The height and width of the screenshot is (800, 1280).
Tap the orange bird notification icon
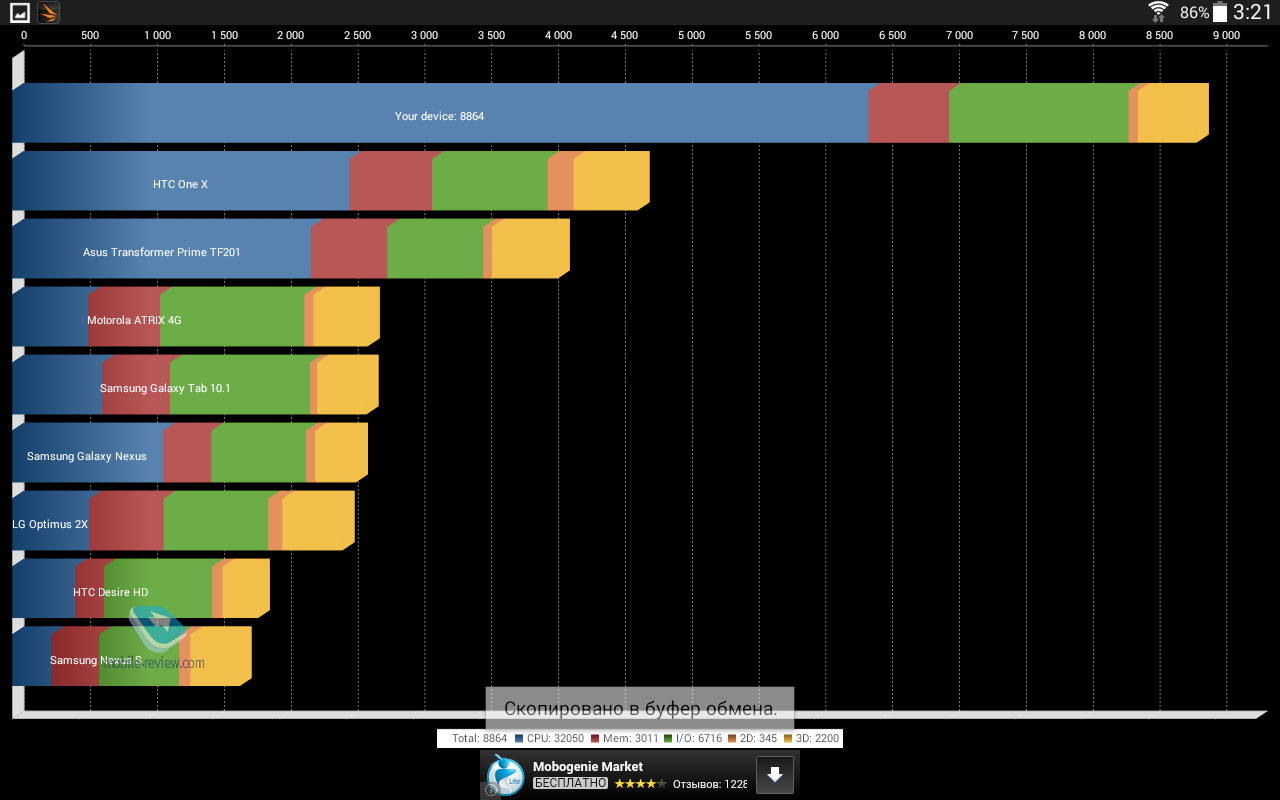pyautogui.click(x=48, y=12)
